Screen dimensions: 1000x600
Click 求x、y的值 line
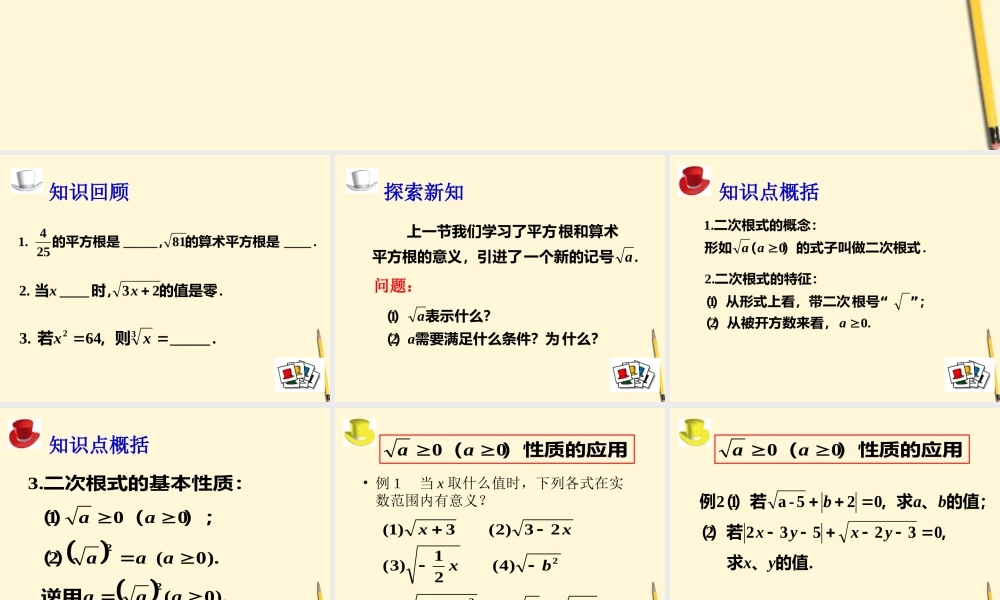pyautogui.click(x=770, y=563)
